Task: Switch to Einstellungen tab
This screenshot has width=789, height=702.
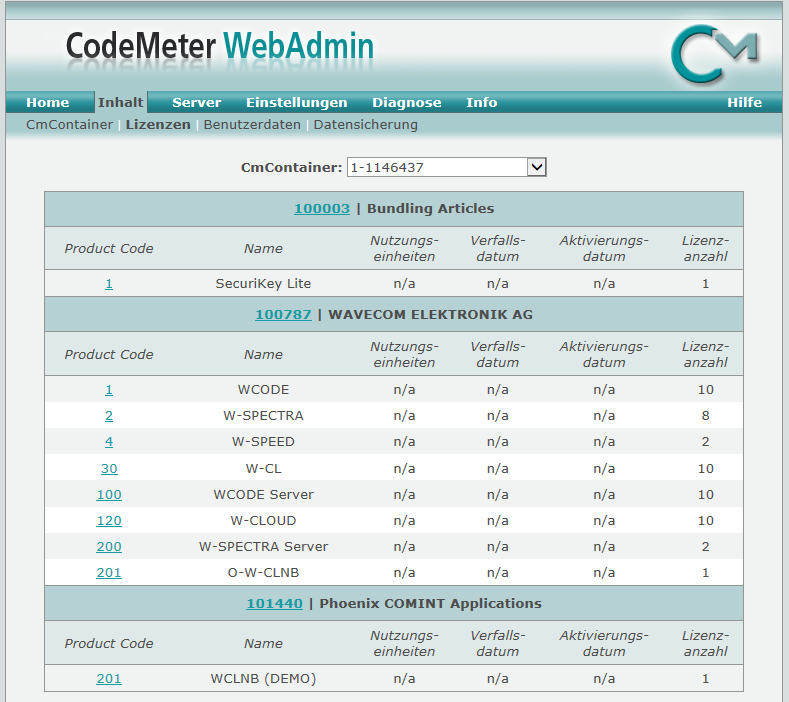Action: pyautogui.click(x=296, y=103)
